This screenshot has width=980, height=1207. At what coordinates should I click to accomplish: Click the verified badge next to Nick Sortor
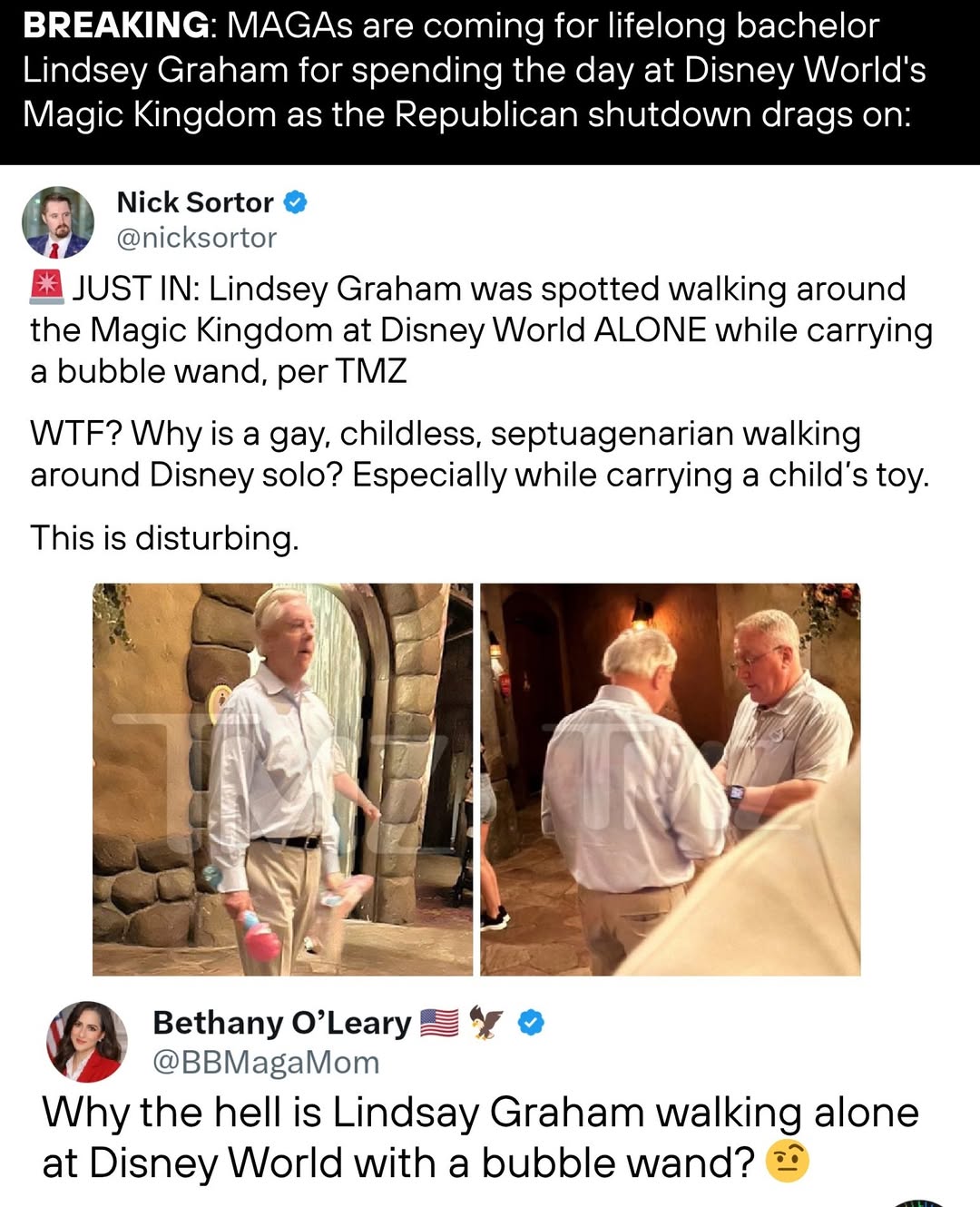tap(296, 202)
